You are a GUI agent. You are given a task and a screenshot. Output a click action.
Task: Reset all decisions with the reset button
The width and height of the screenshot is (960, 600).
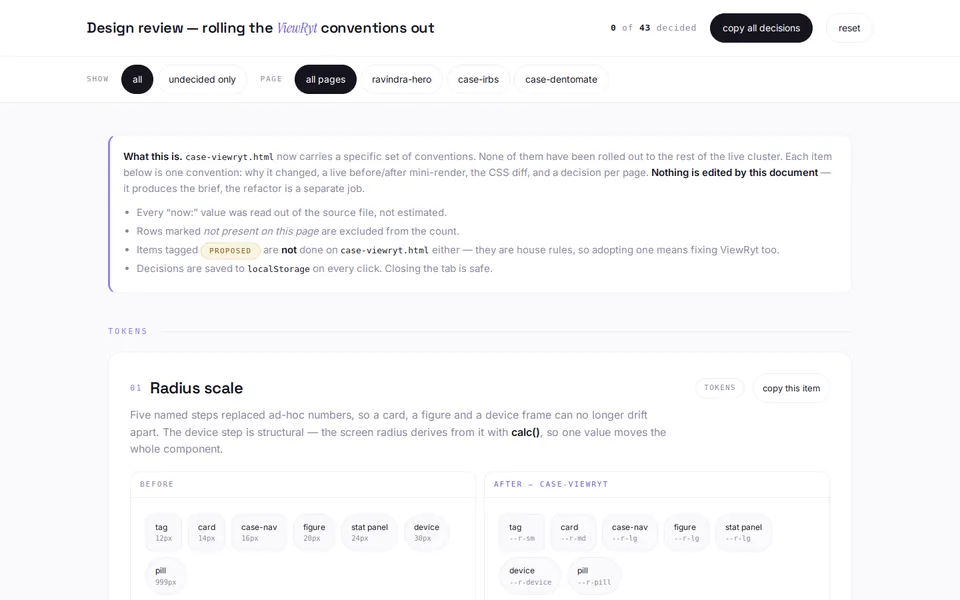coord(849,28)
